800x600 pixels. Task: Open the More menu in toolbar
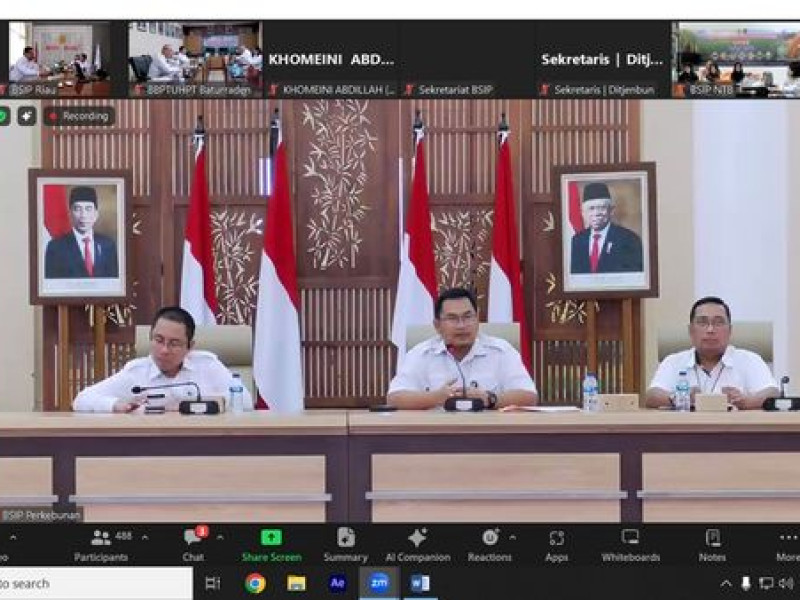[787, 543]
